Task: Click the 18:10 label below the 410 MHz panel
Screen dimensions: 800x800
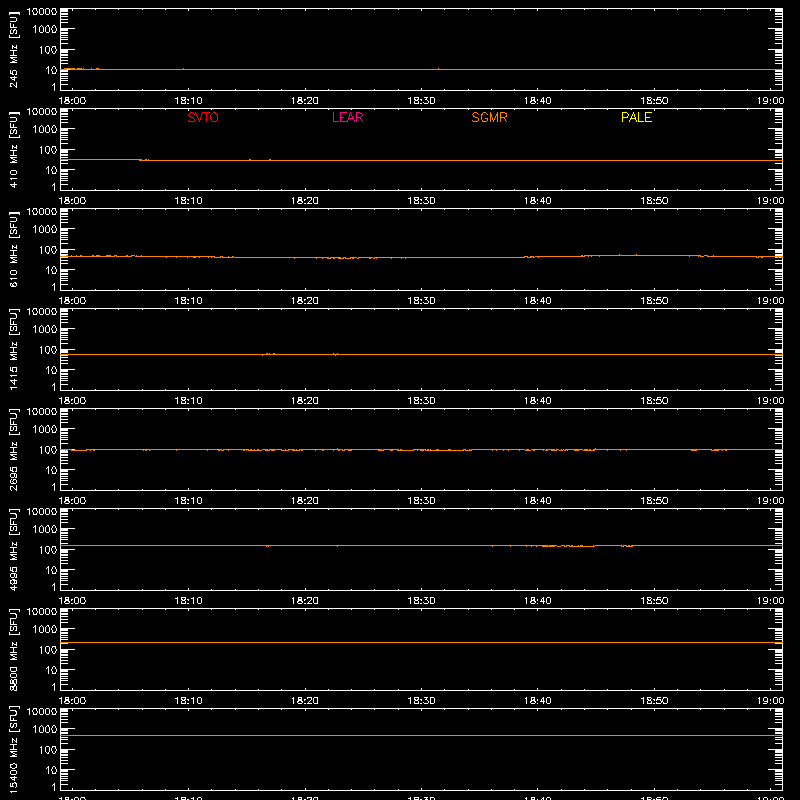Action: [188, 201]
